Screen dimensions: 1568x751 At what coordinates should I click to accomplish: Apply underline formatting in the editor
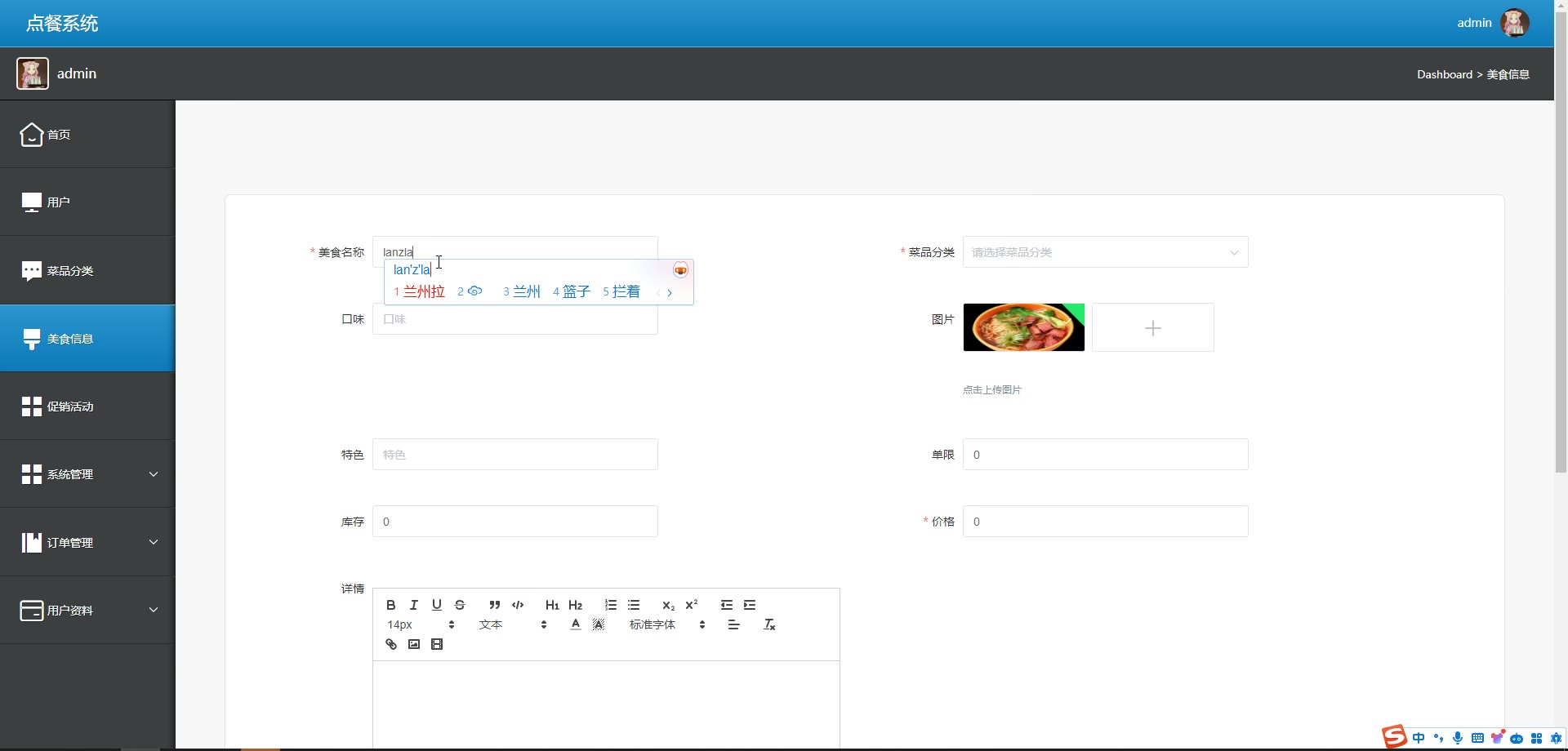(437, 605)
